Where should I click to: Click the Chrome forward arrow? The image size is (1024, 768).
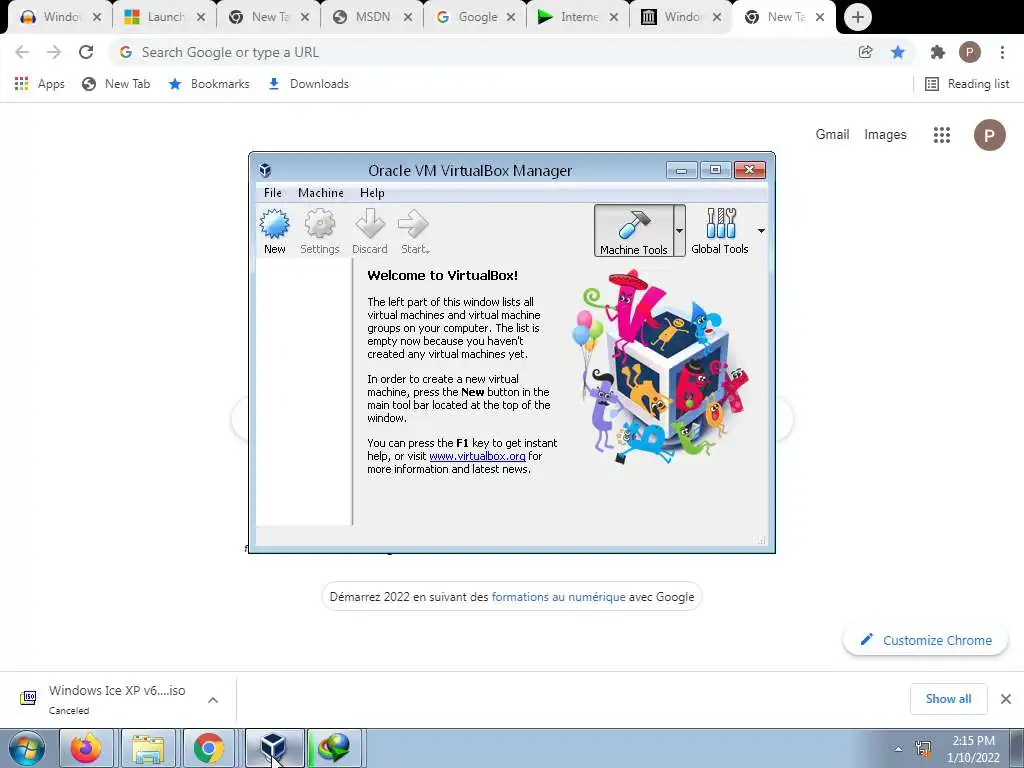click(54, 52)
